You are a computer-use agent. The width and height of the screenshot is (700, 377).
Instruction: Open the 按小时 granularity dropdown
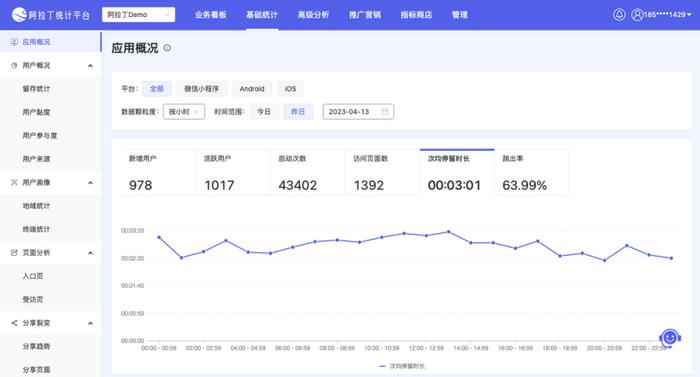[x=184, y=112]
